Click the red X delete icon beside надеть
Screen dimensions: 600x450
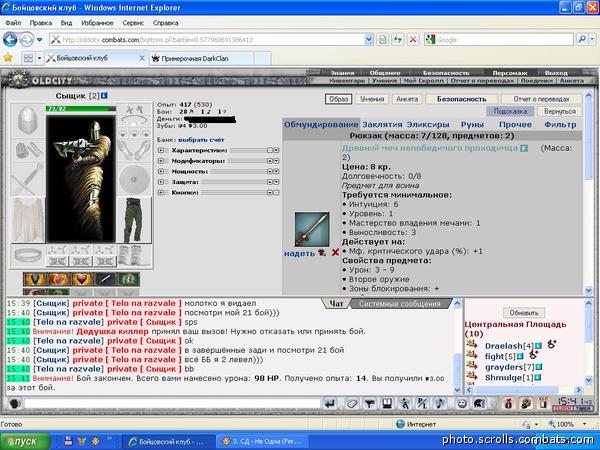pos(335,252)
